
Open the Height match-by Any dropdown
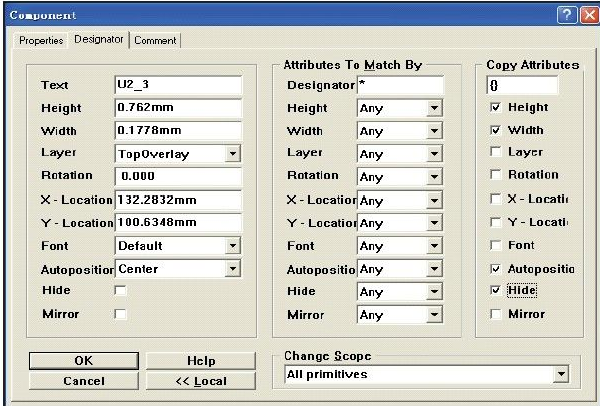click(x=434, y=108)
